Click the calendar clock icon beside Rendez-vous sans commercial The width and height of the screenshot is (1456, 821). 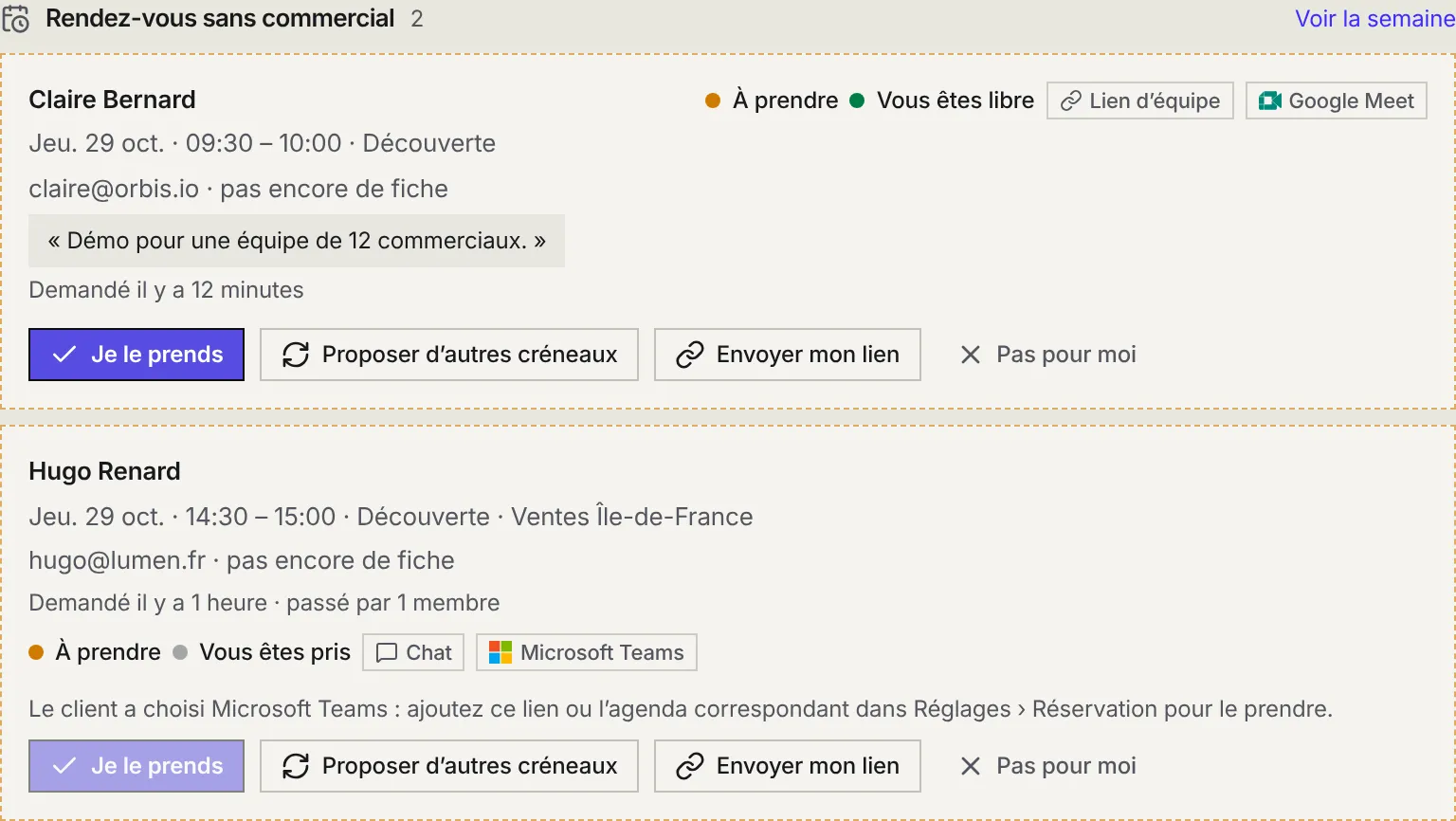pos(15,19)
